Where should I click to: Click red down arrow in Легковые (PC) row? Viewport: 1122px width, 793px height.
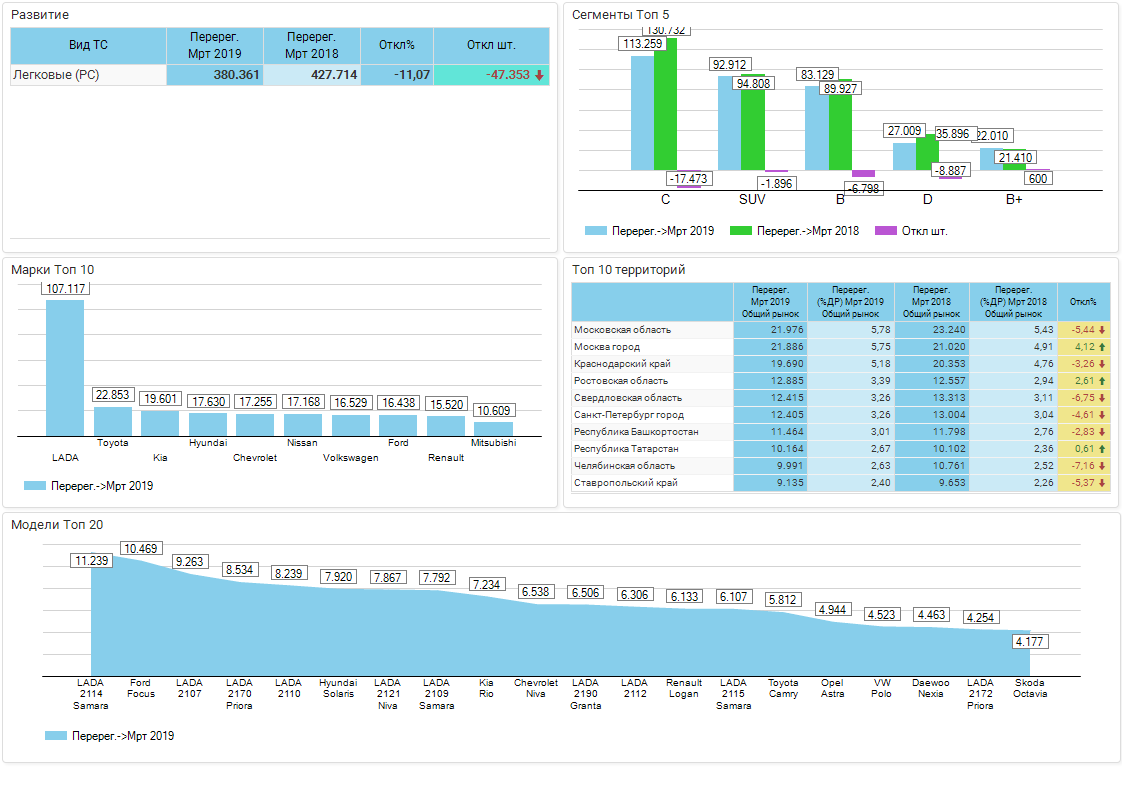539,75
